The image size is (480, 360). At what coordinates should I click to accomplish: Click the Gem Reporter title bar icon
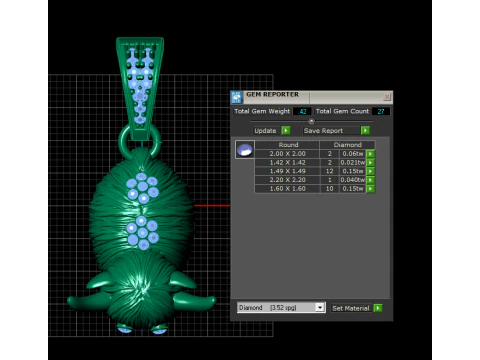[237, 97]
